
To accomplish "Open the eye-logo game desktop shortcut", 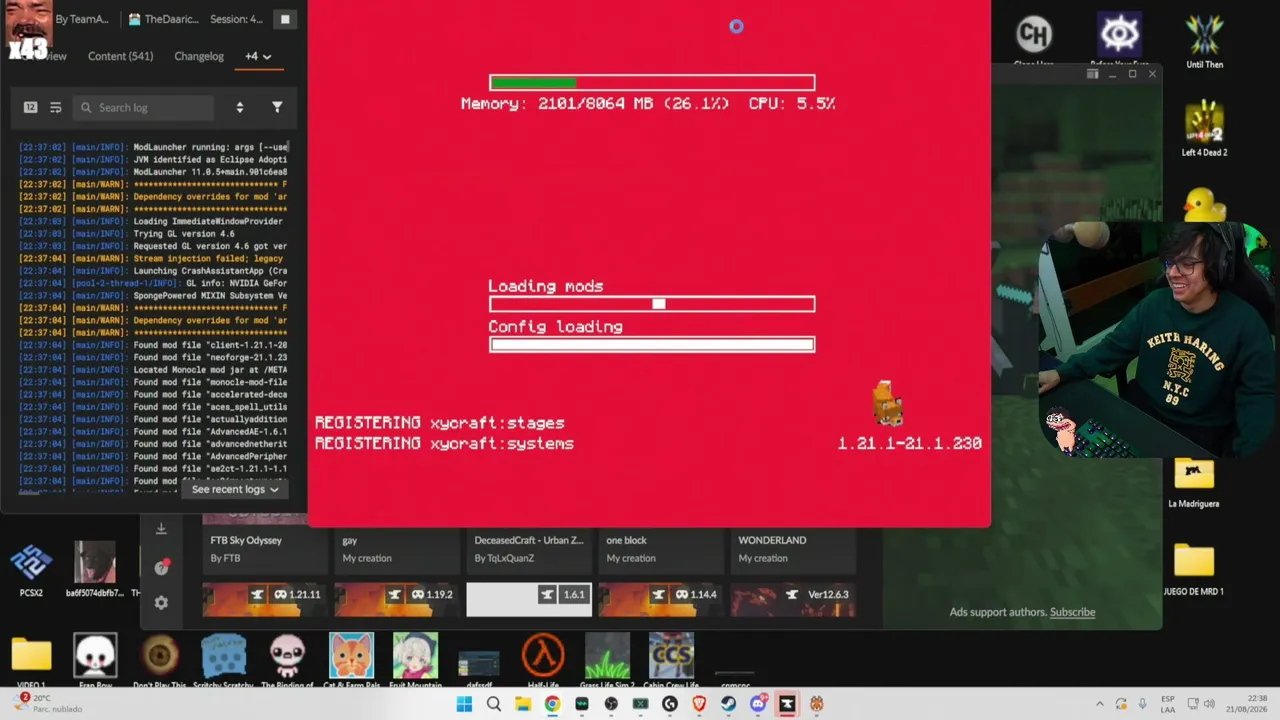I will [1119, 41].
